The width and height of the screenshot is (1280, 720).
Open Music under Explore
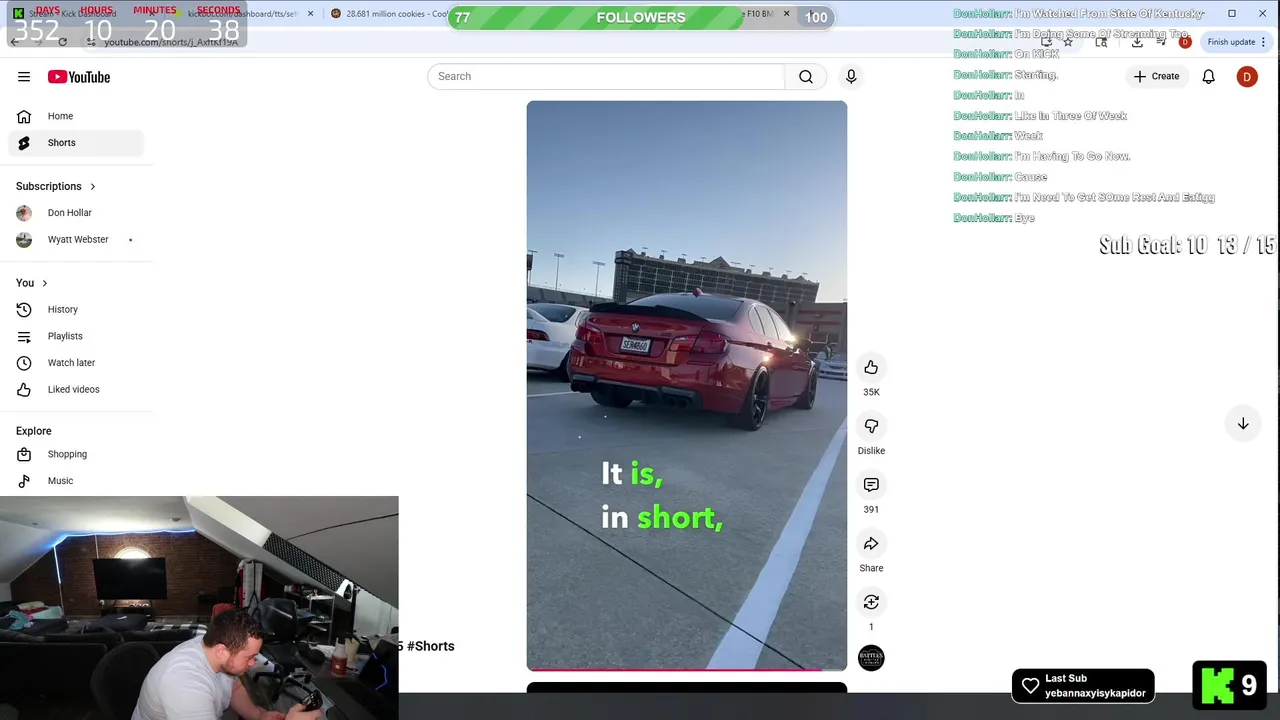(76, 481)
